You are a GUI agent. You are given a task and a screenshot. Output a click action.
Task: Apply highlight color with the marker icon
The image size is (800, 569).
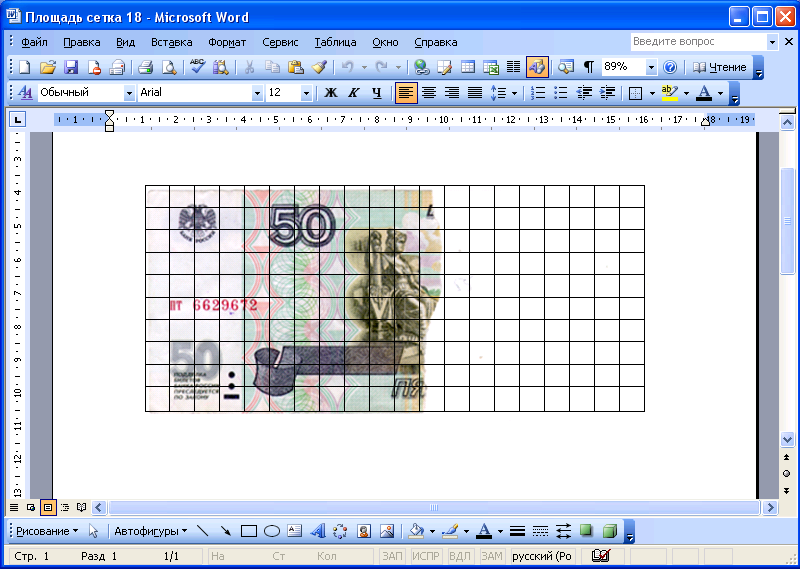[669, 92]
